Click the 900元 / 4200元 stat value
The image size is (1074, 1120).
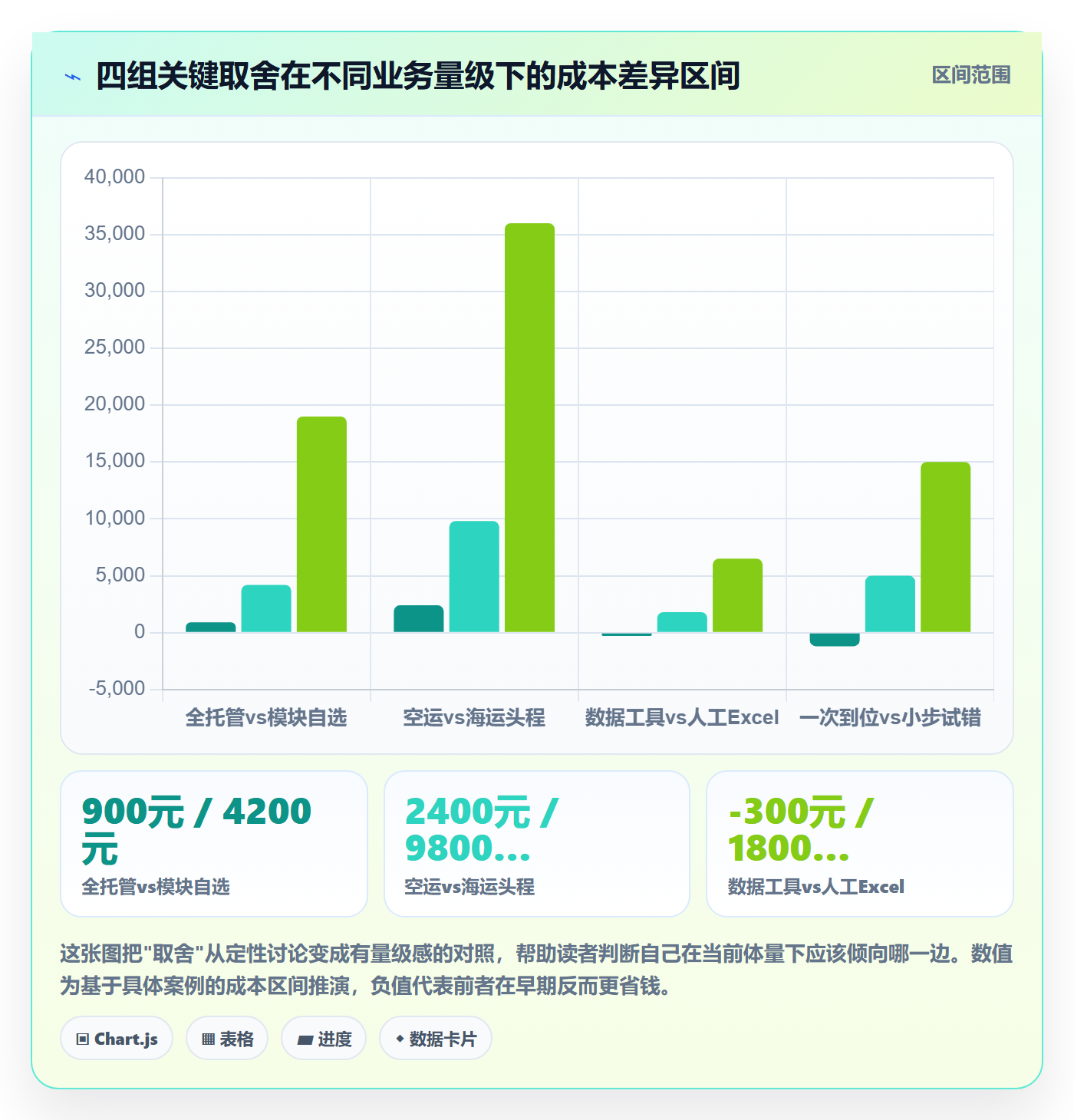(x=196, y=830)
